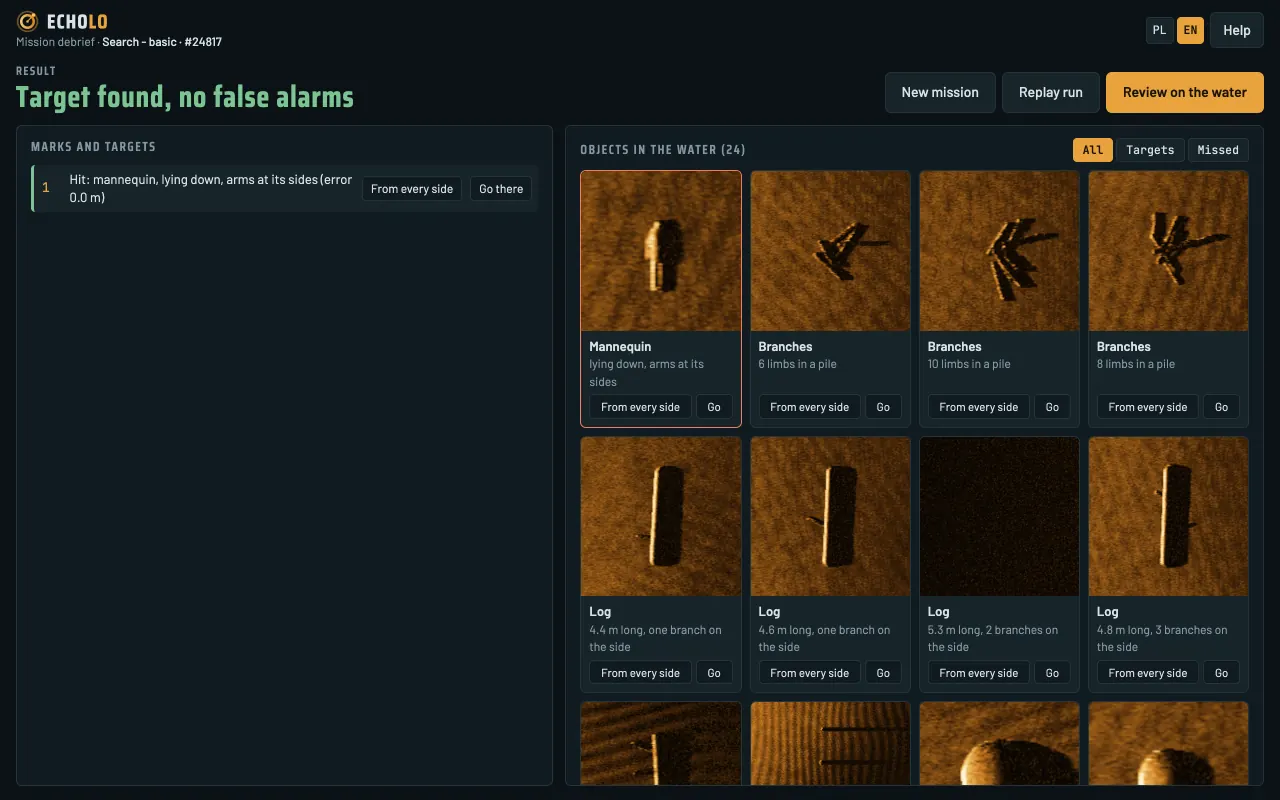Click '10 limbs in a pile' description
Screen dimensions: 1280x800
pos(969,364)
